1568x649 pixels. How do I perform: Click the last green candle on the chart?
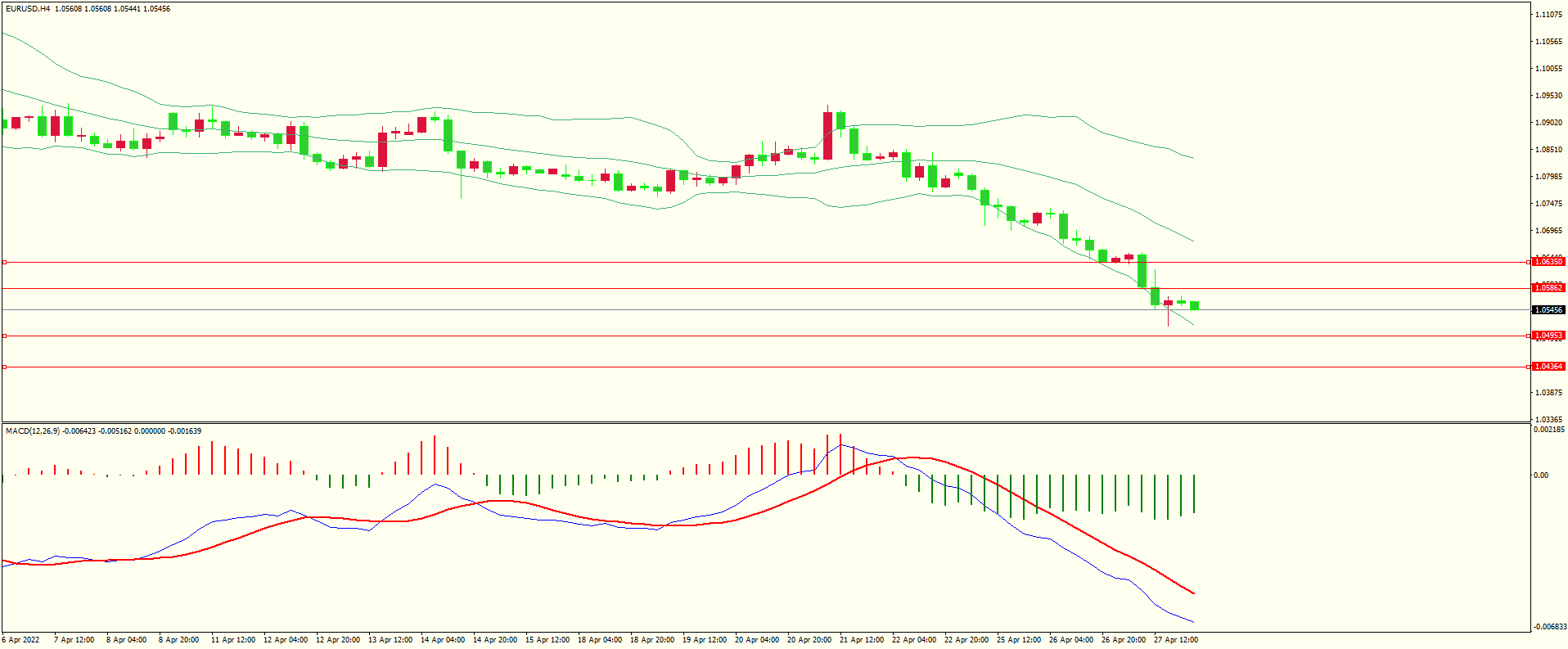tap(1194, 305)
